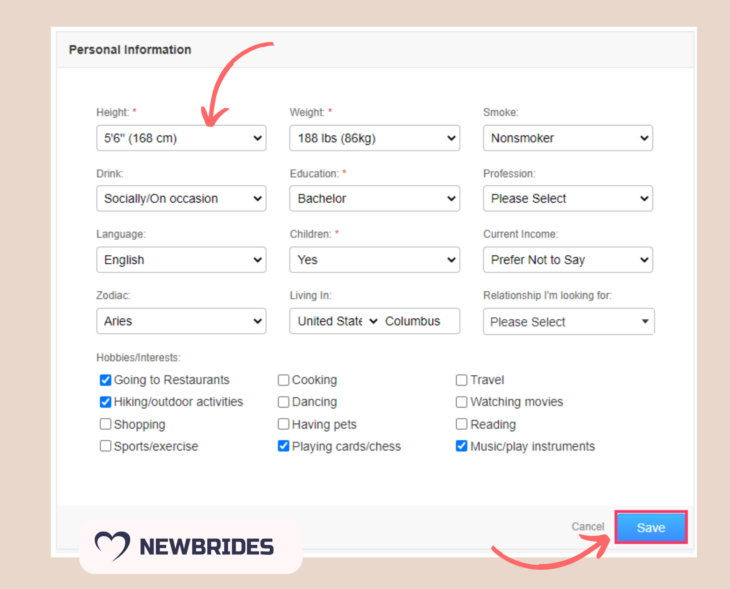Choose a Zodiac sign from dropdown
Viewport: 730px width, 589px height.
[x=181, y=321]
